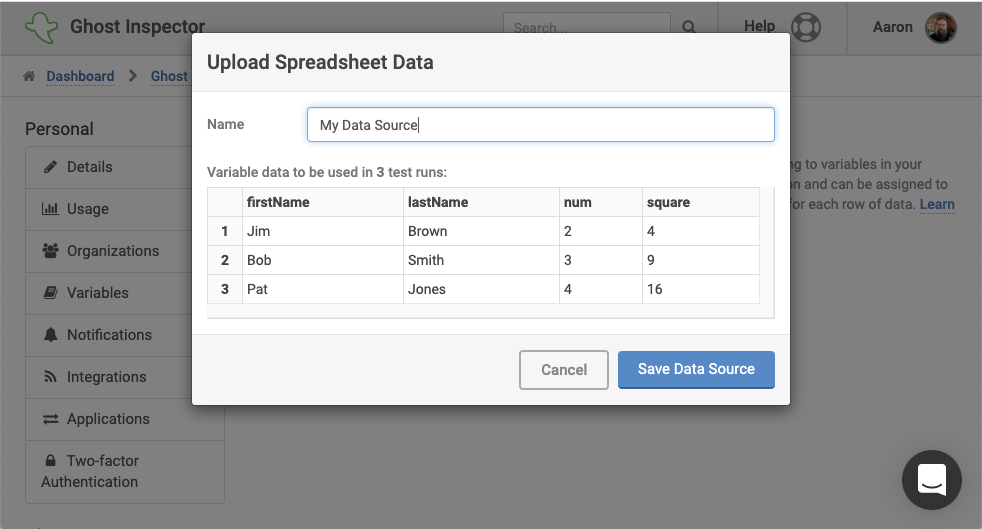This screenshot has height=529, width=982.
Task: Open the Help lifebuoy icon
Action: (805, 27)
